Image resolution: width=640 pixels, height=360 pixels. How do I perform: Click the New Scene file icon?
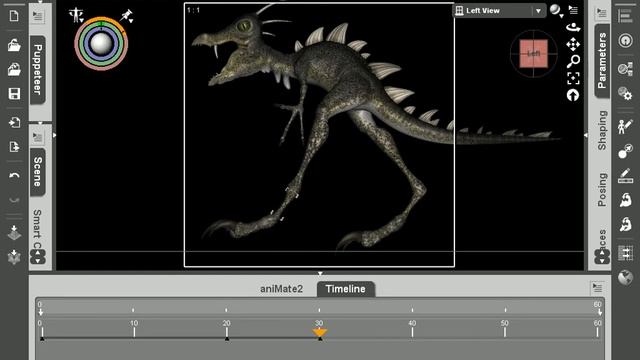tap(14, 16)
